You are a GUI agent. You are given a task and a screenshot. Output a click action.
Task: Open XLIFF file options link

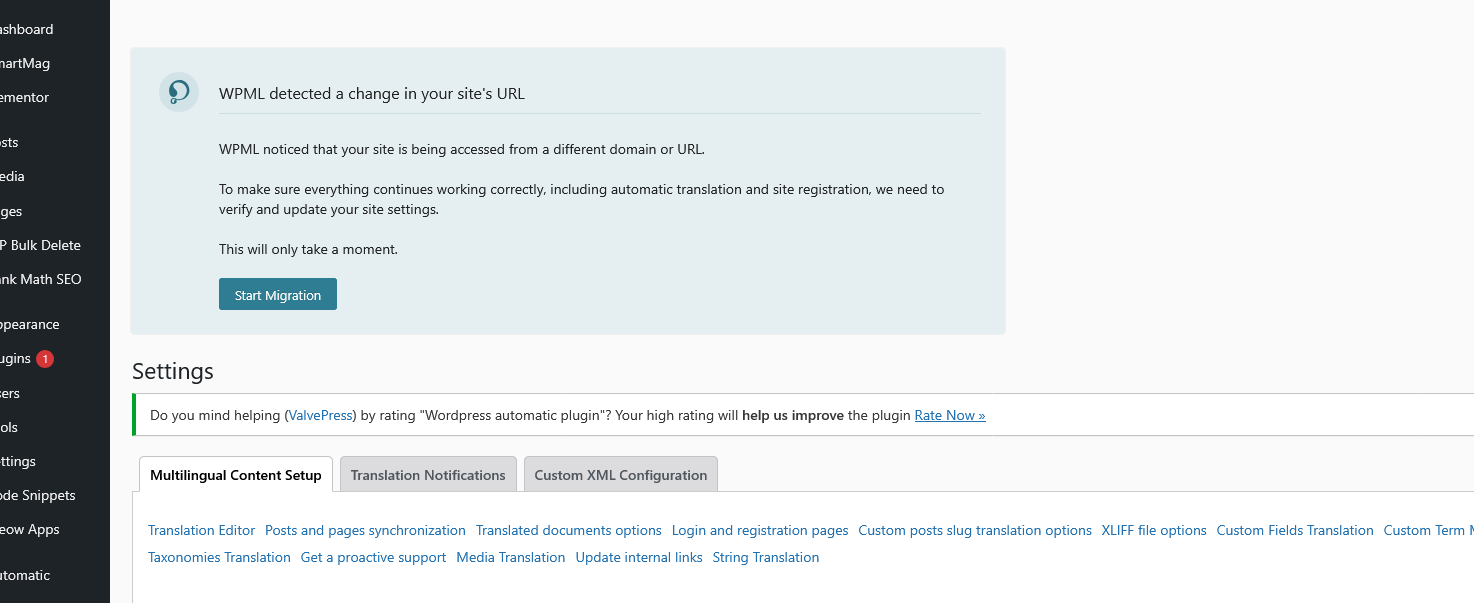[1153, 530]
